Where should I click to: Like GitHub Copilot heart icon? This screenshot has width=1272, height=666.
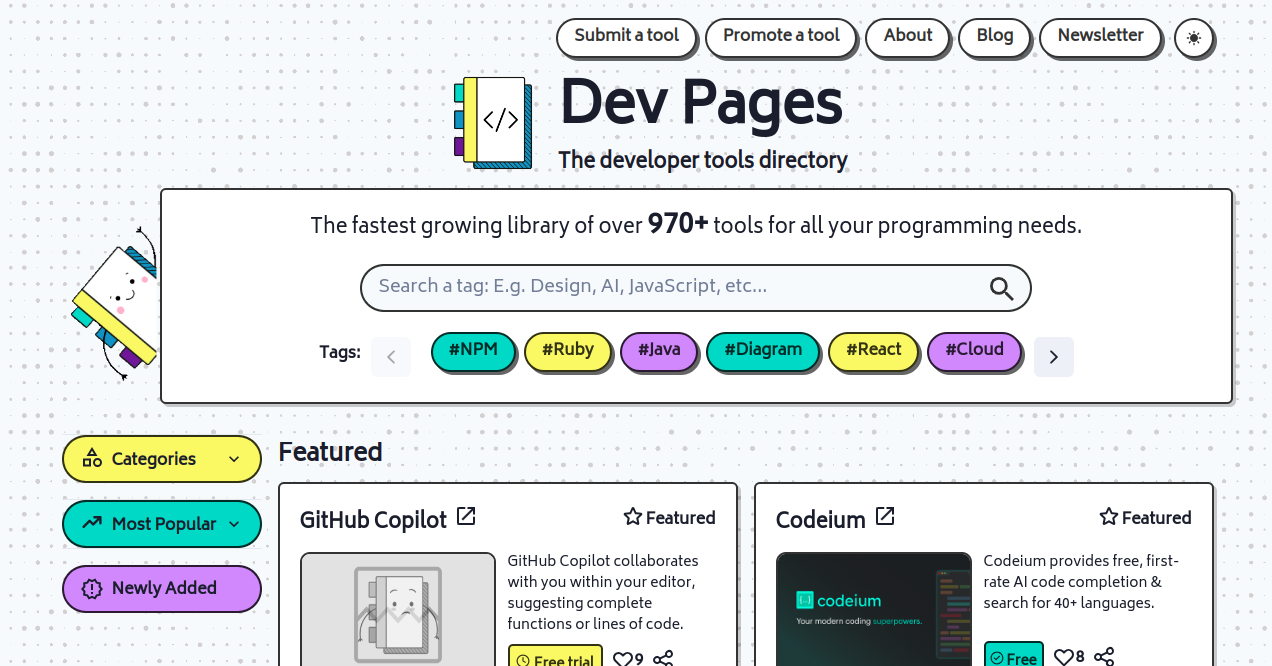[621, 659]
